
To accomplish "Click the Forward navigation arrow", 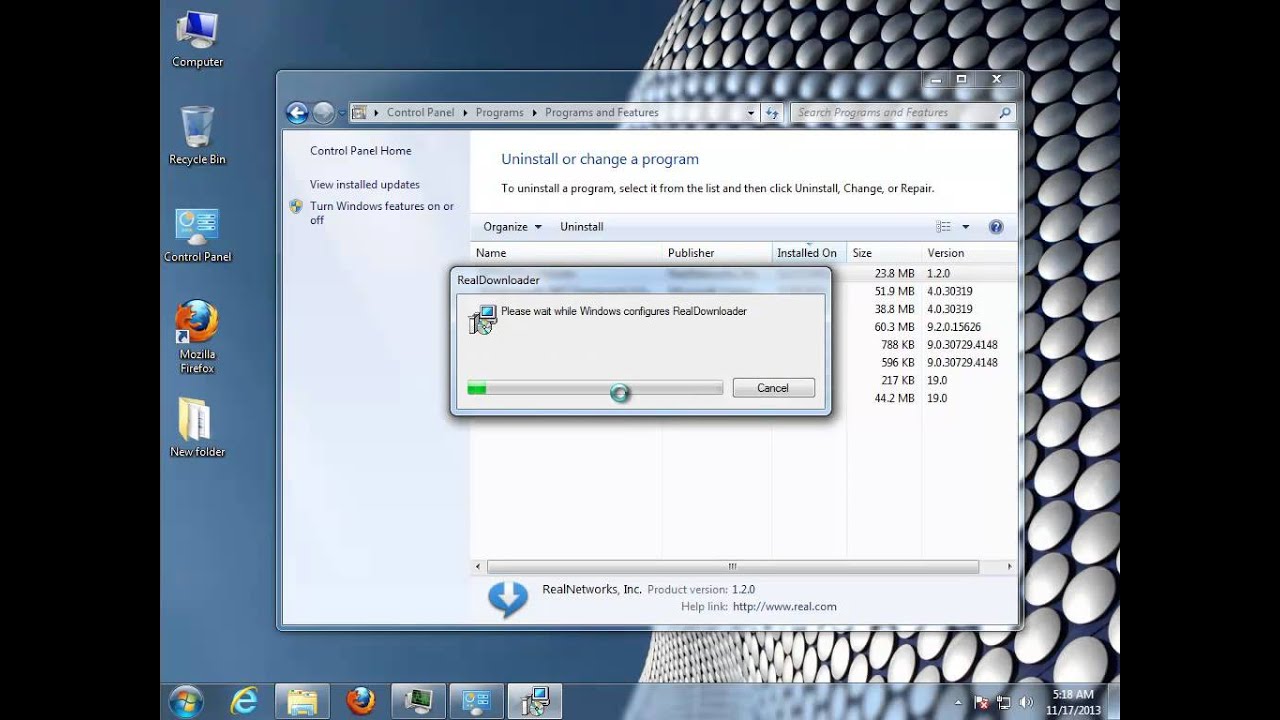I will pyautogui.click(x=323, y=113).
